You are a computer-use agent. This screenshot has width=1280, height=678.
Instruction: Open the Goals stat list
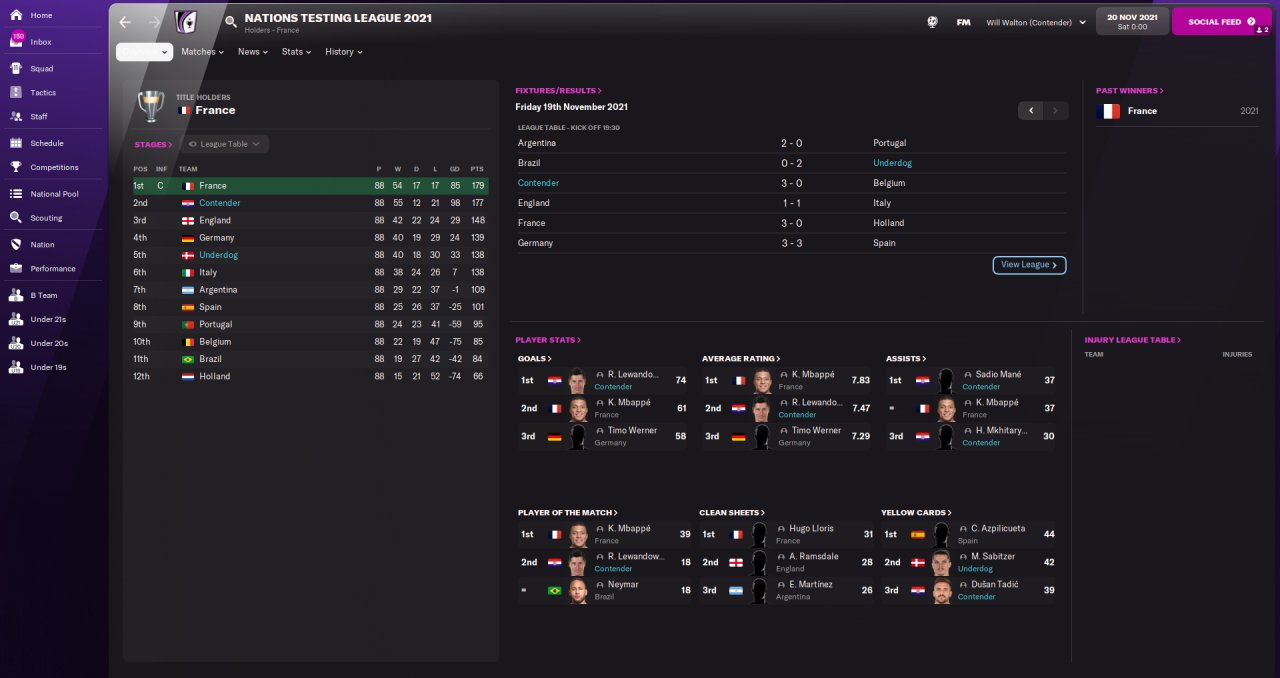pos(535,358)
